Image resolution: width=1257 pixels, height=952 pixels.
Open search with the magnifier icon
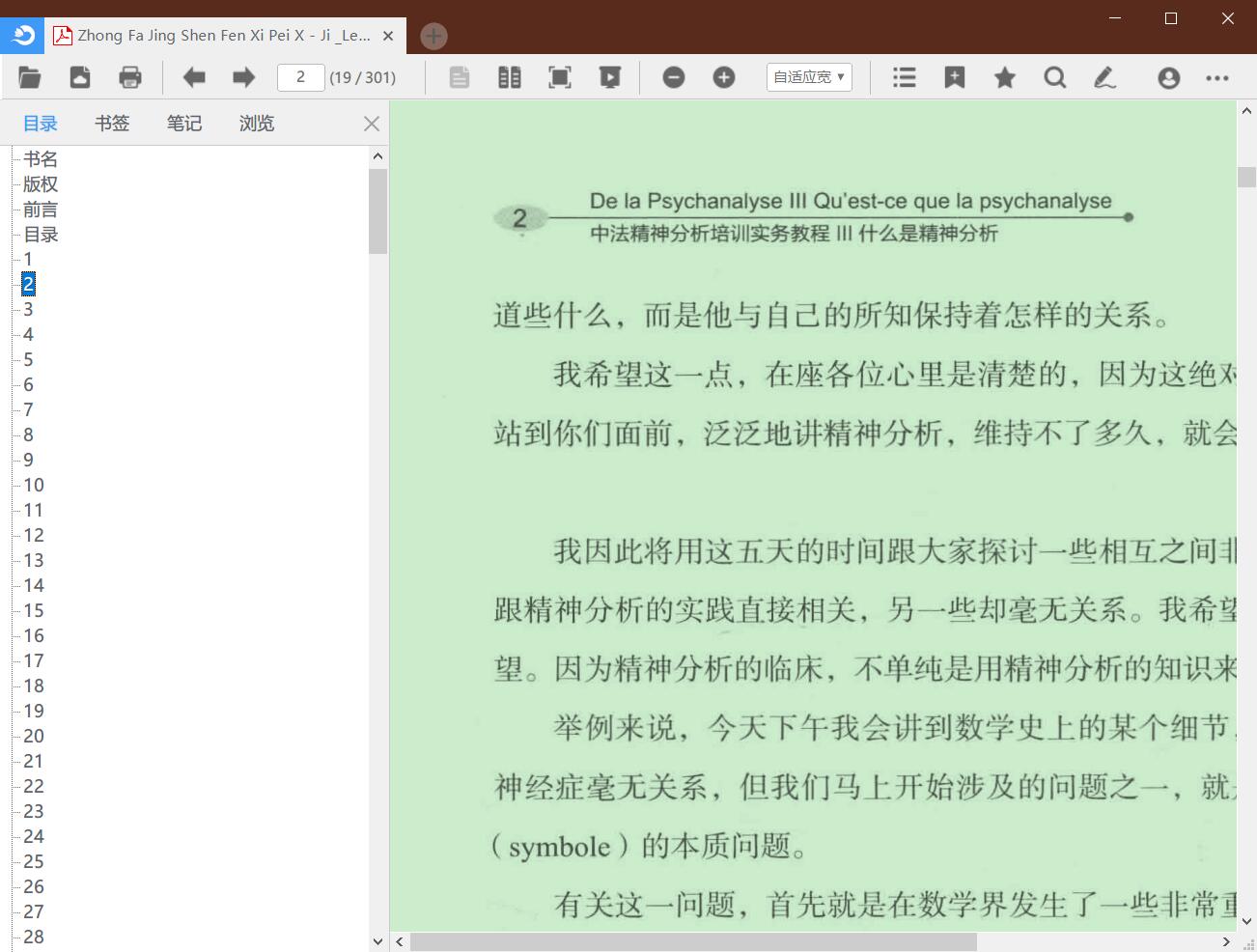pos(1055,77)
